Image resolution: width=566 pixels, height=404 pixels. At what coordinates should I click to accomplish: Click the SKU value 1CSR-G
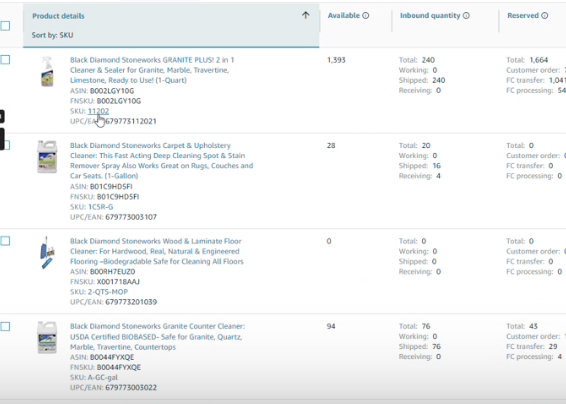(x=100, y=207)
